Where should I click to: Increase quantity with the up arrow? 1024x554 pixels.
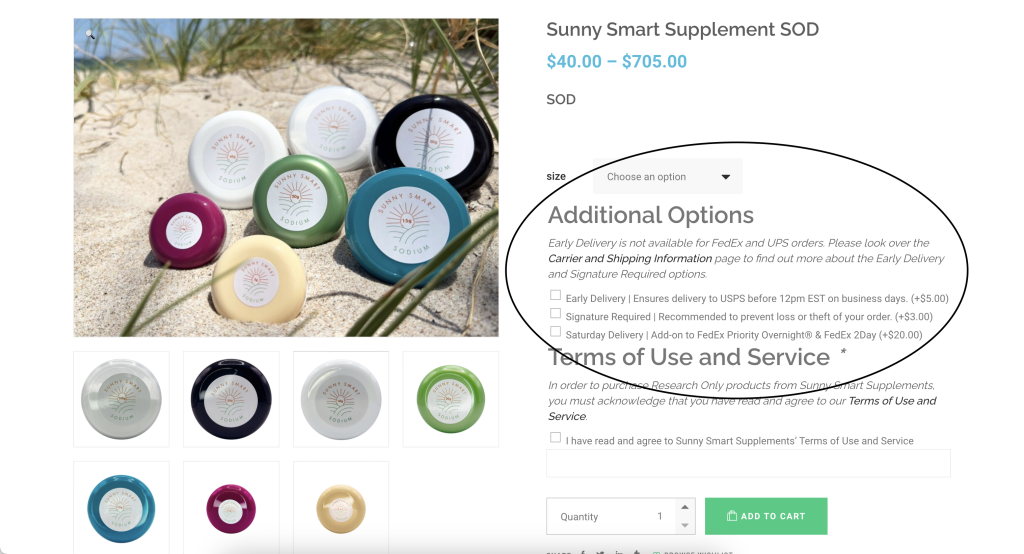pyautogui.click(x=684, y=507)
